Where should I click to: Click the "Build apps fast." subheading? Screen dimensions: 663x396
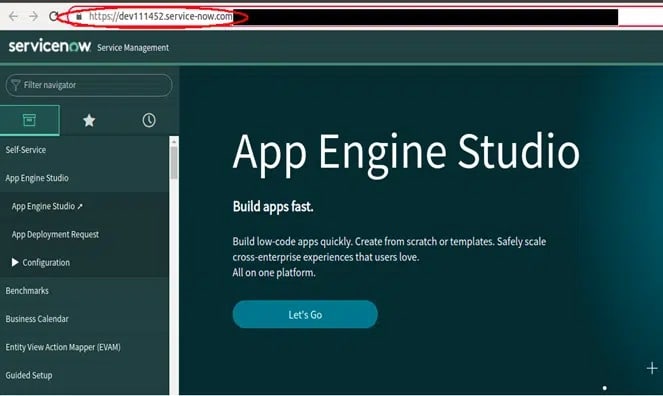[x=273, y=207]
